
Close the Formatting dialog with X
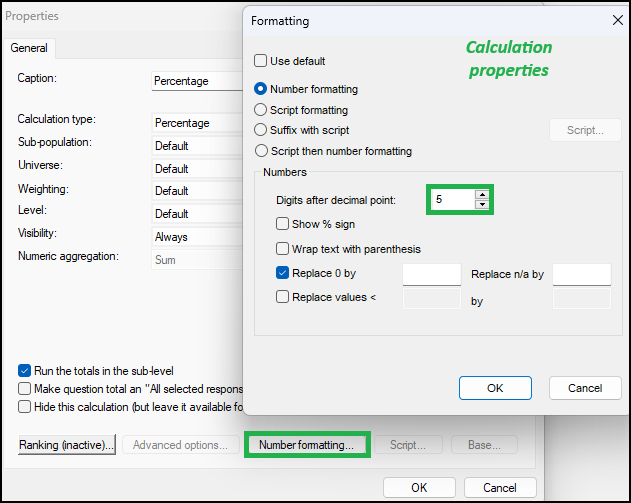tap(618, 20)
